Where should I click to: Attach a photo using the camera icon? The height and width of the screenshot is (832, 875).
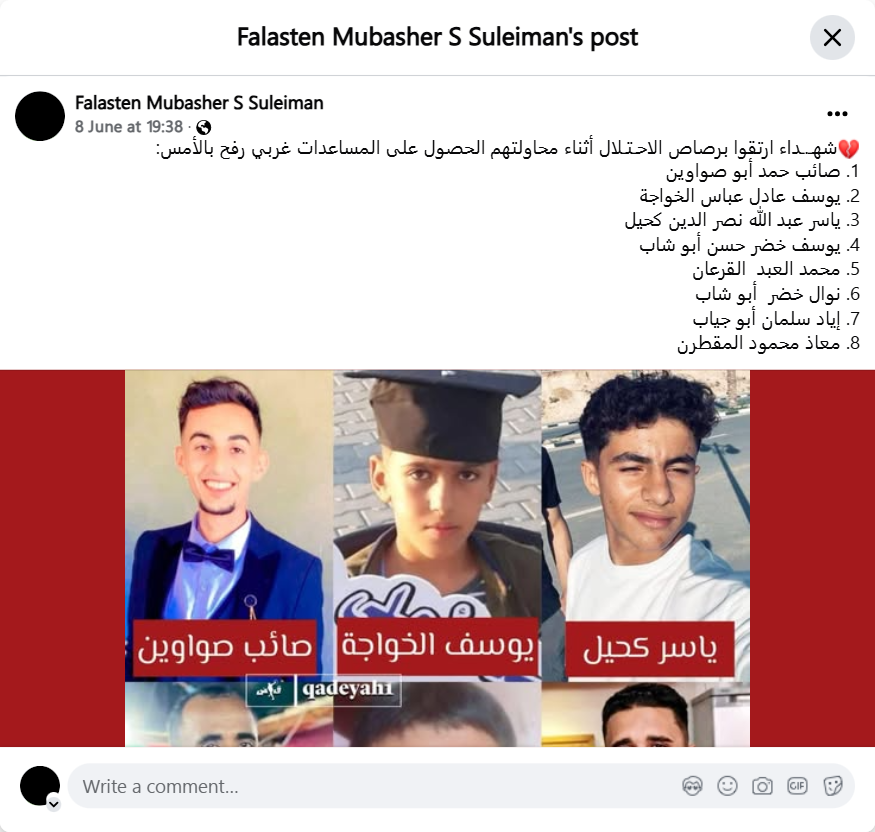pyautogui.click(x=762, y=786)
